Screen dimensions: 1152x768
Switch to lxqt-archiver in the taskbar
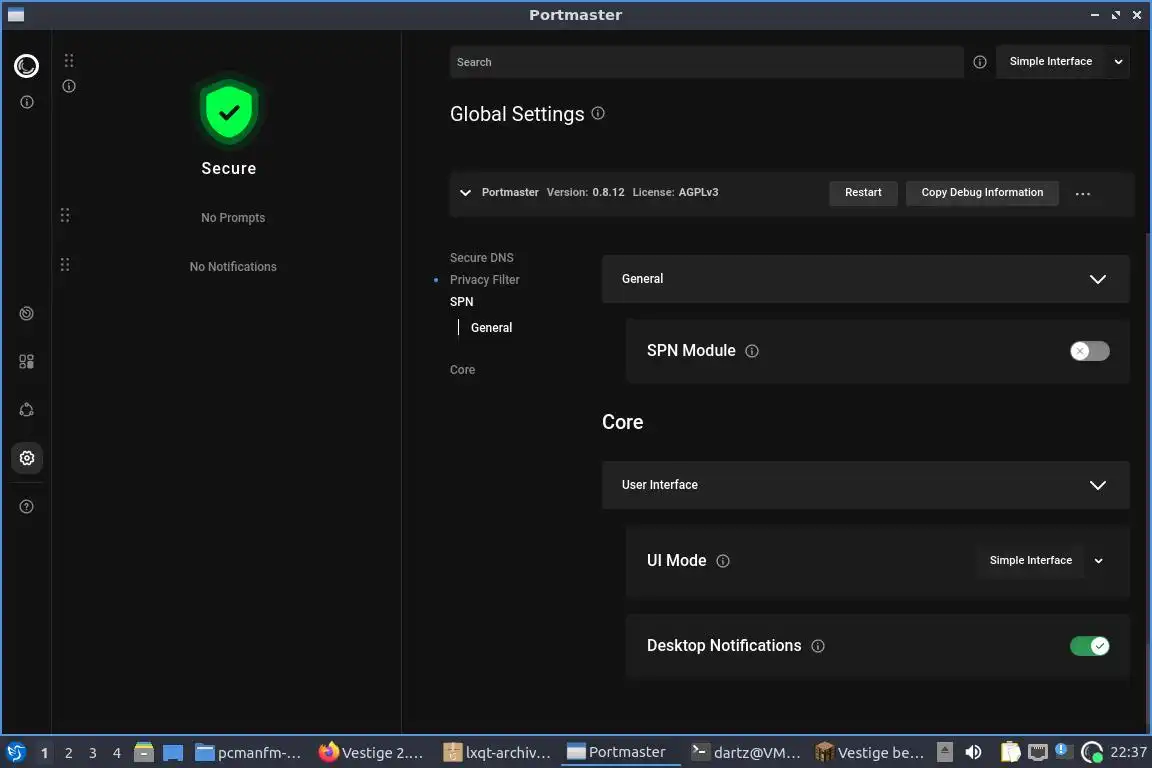point(497,753)
